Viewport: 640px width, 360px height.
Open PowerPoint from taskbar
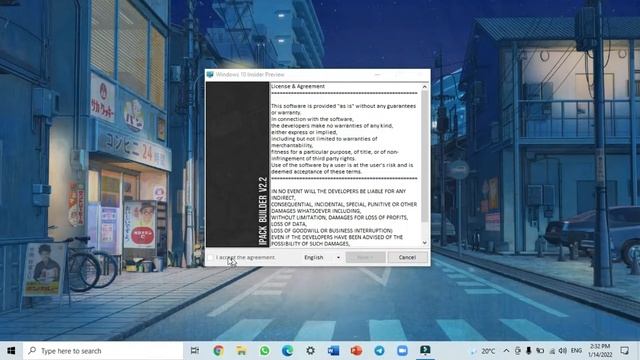click(356, 351)
